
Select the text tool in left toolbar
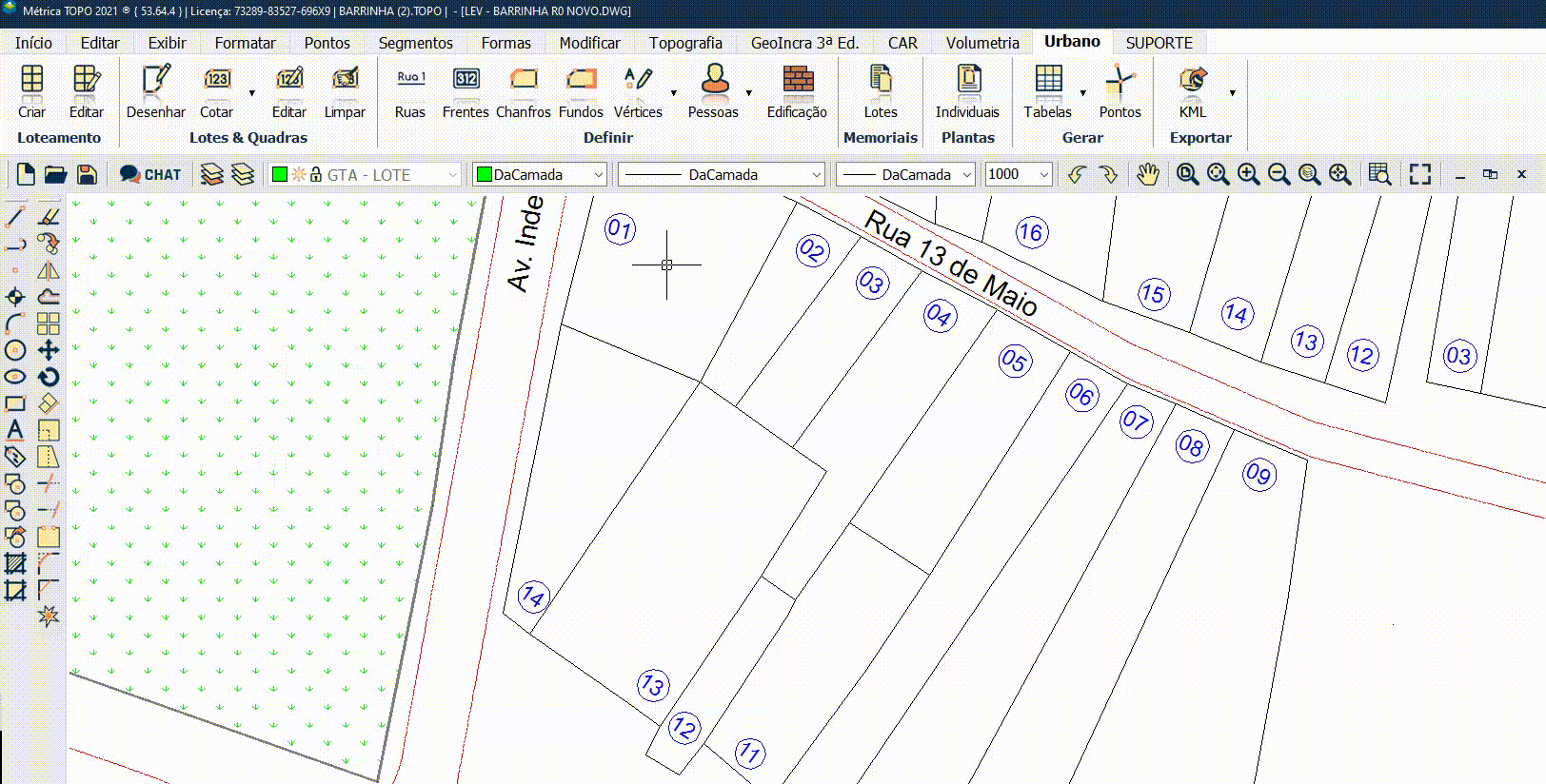pyautogui.click(x=15, y=430)
